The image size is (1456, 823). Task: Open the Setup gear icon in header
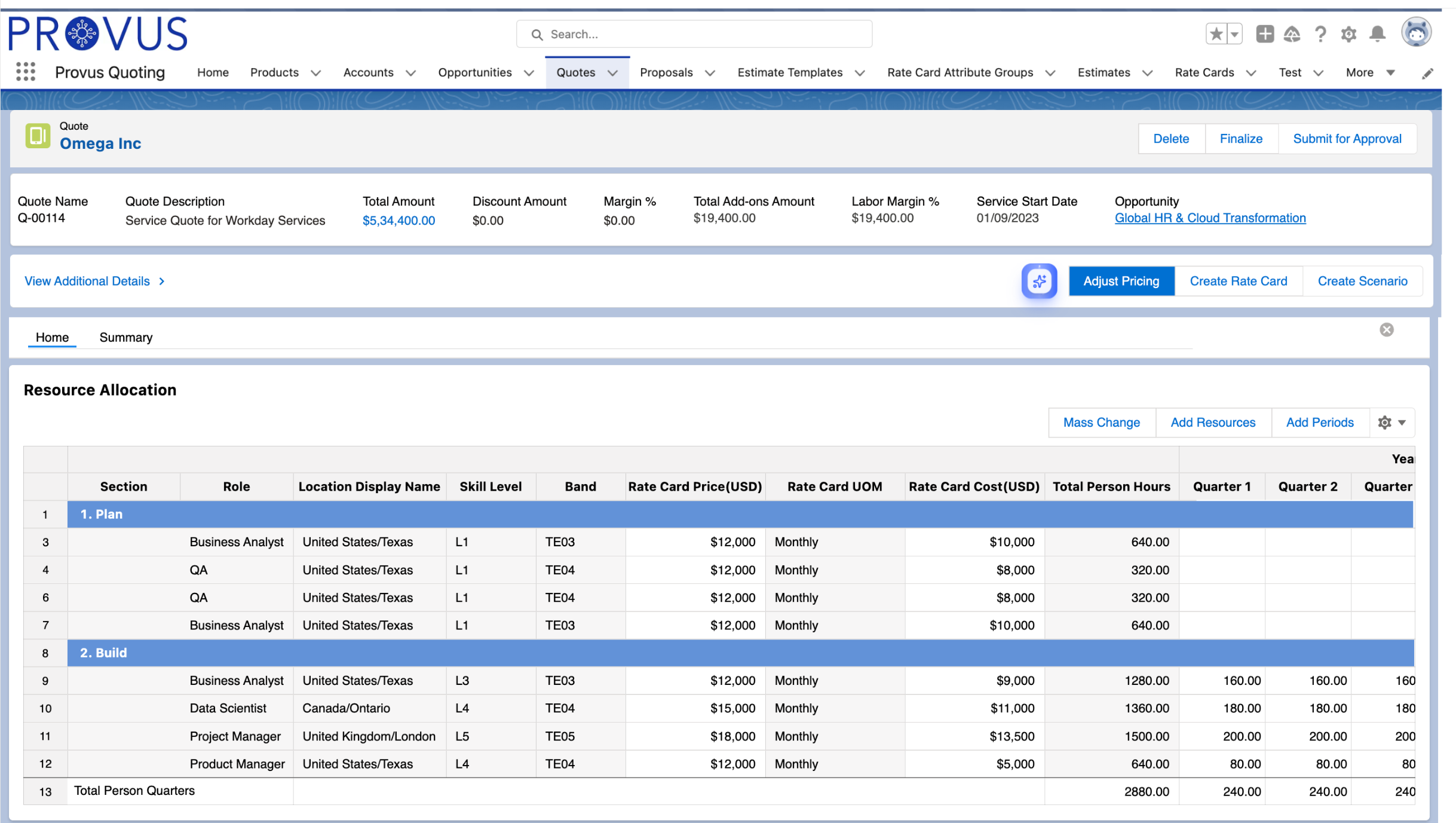click(1348, 34)
